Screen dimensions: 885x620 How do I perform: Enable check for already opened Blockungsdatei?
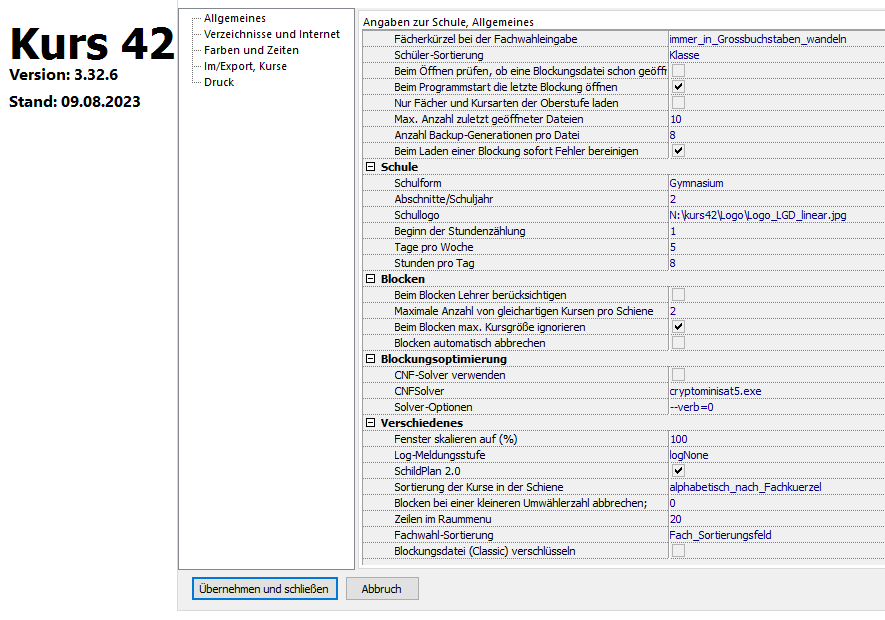tap(678, 71)
